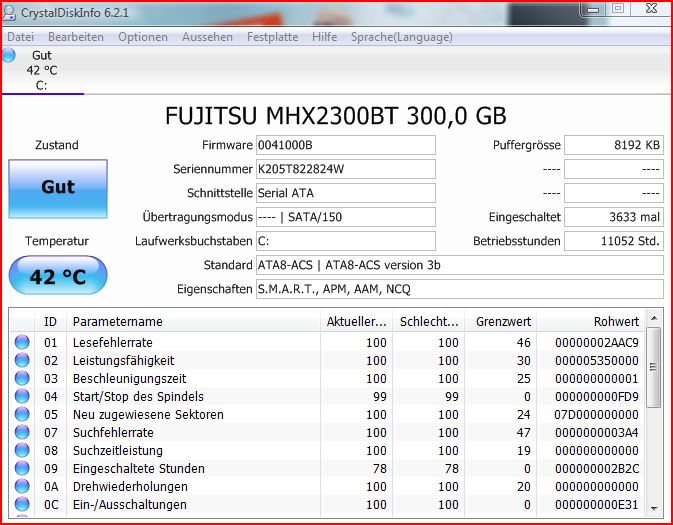Select the Suchfehlerrate row name
673x525 pixels.
click(113, 432)
